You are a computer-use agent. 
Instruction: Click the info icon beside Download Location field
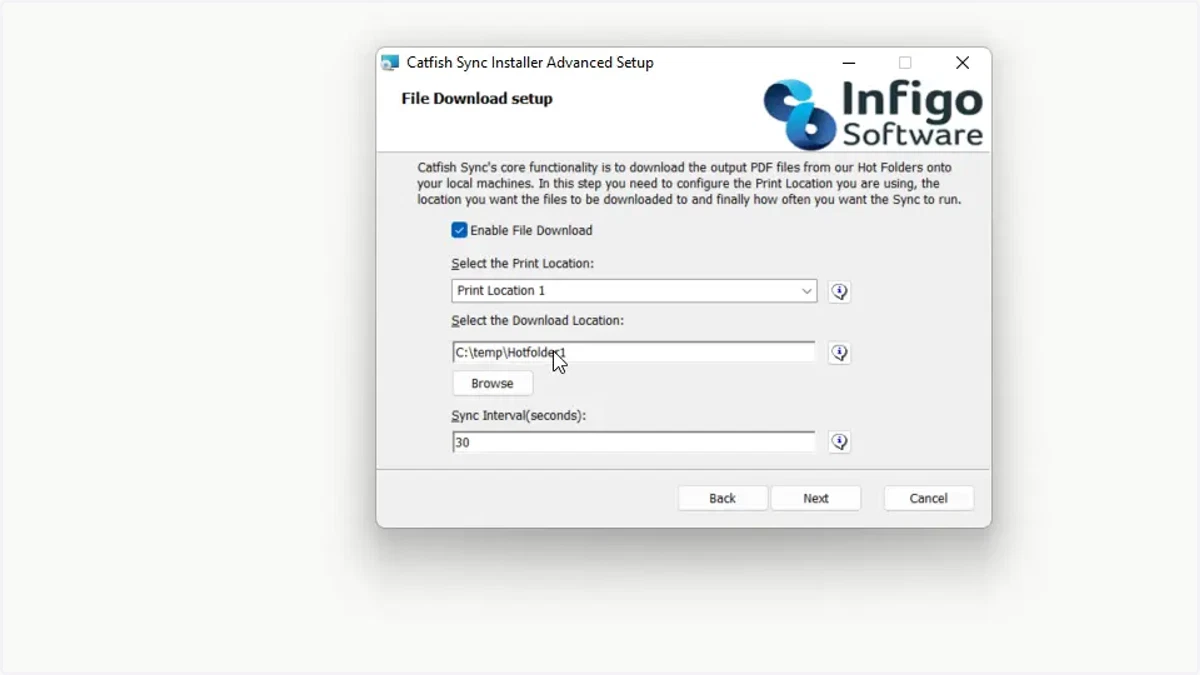coord(839,353)
